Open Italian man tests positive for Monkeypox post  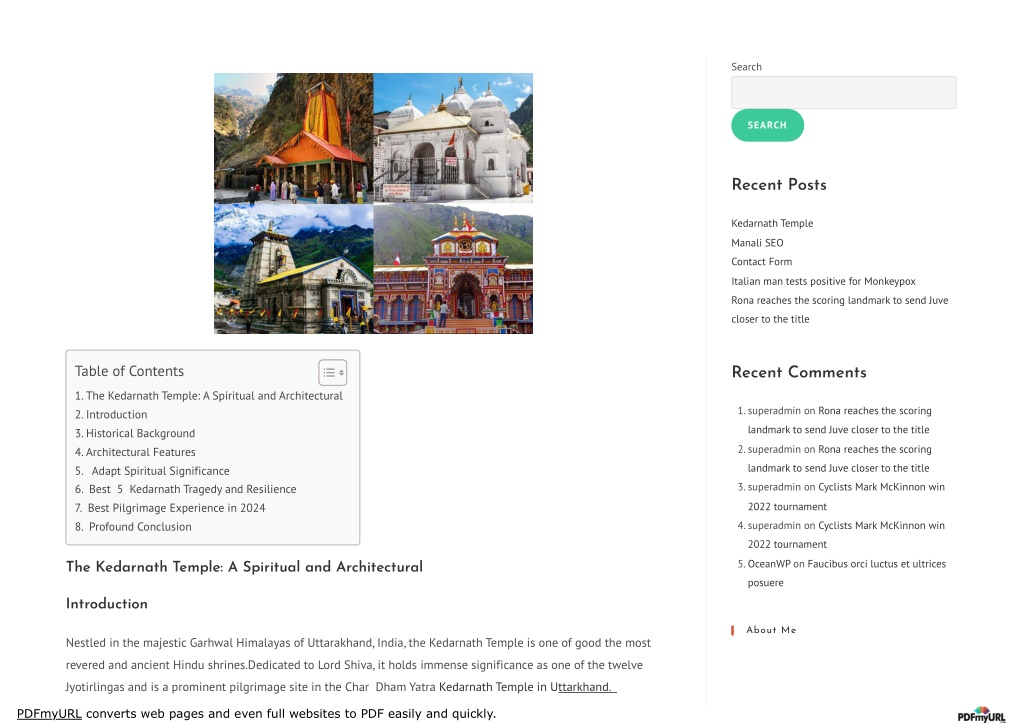point(823,281)
